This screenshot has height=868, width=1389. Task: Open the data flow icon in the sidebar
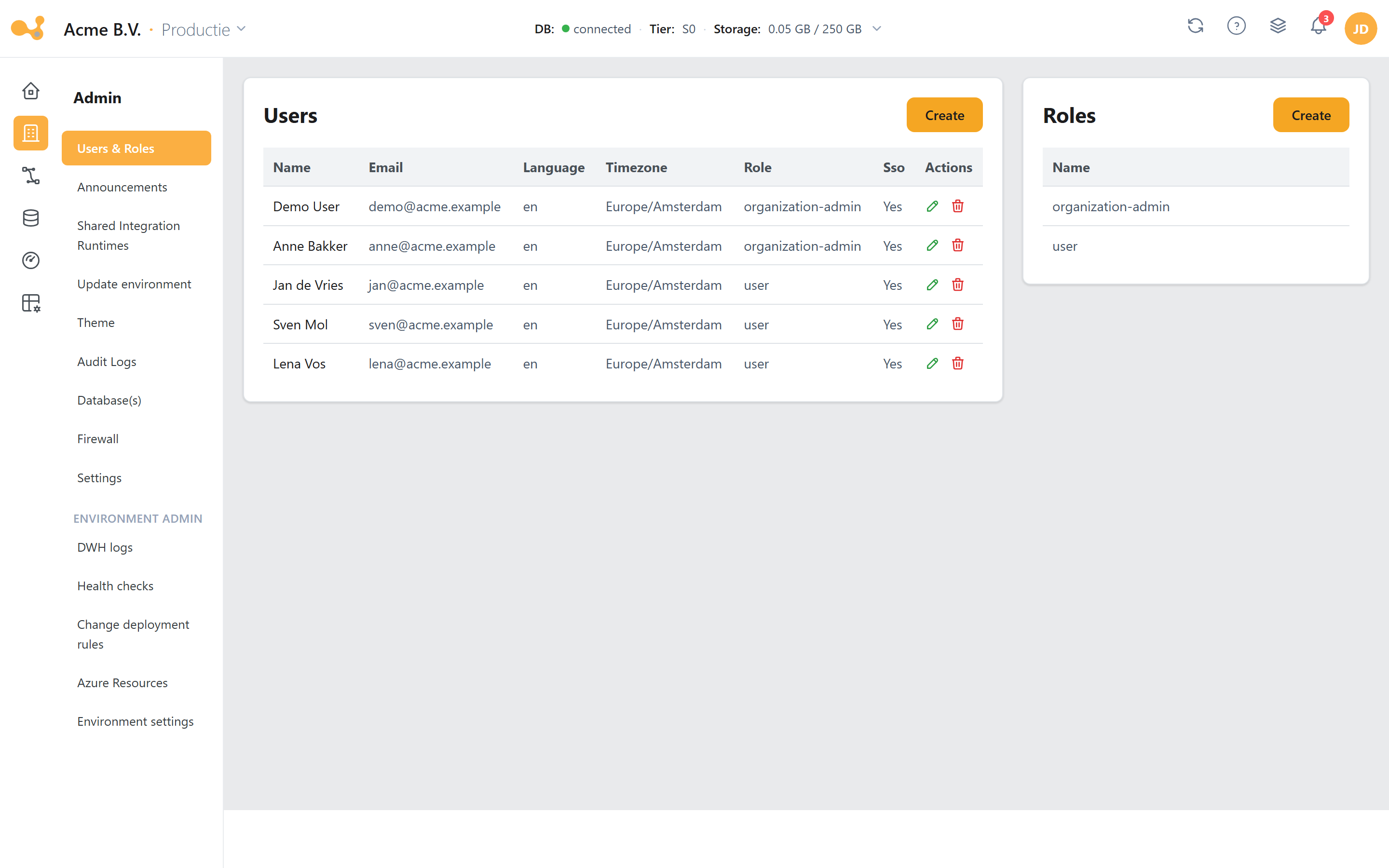[30, 176]
